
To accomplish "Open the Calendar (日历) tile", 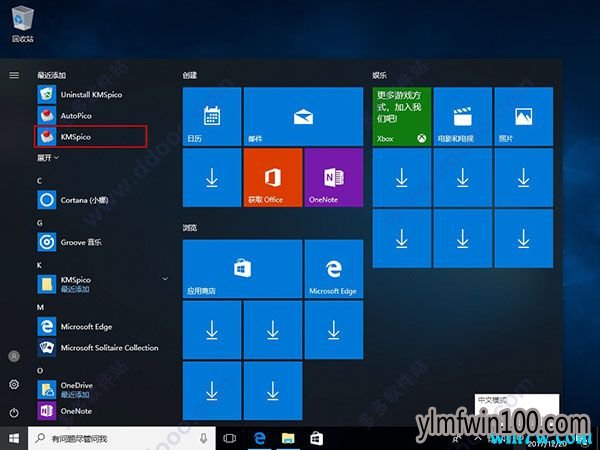I will (x=211, y=117).
